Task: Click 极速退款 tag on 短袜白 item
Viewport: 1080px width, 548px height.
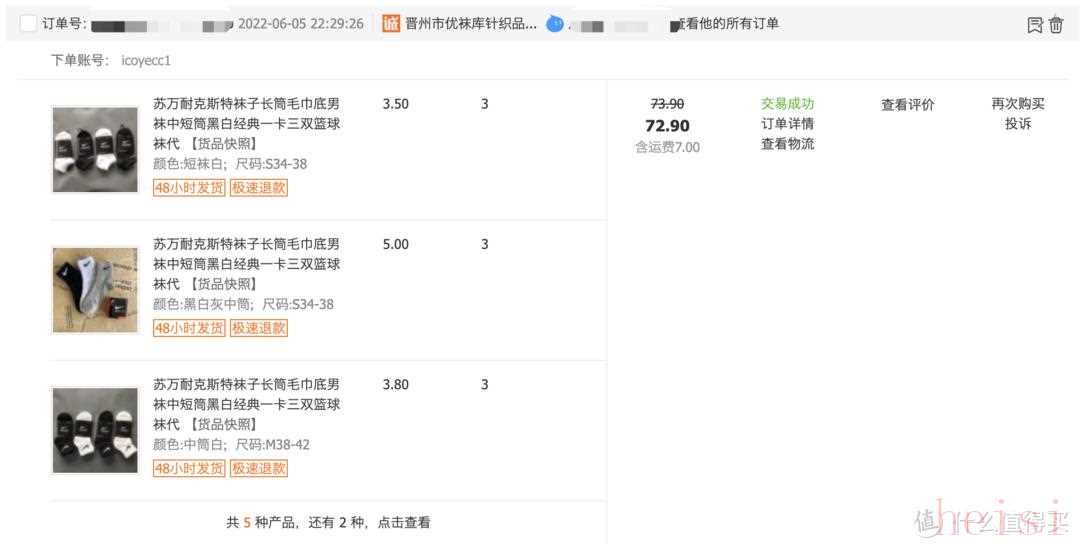Action: (x=259, y=187)
